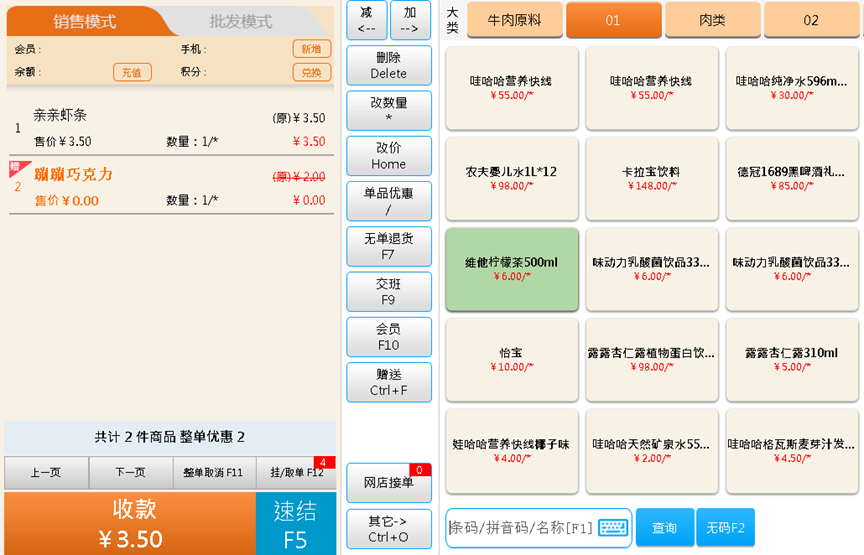Click the 兑换 points redeem button
This screenshot has width=864, height=555.
tap(311, 72)
